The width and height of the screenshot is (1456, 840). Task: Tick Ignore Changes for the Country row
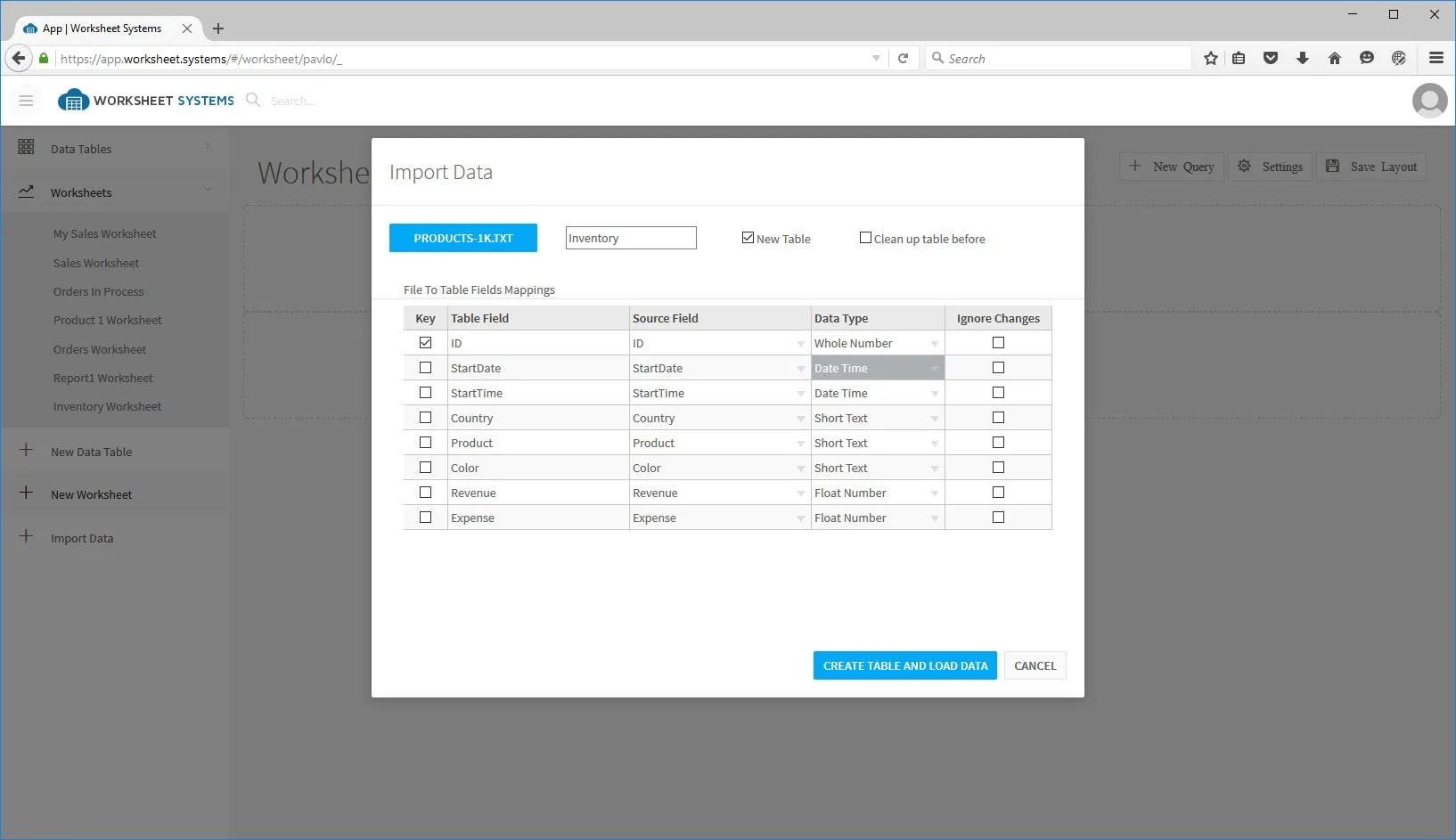[998, 418]
